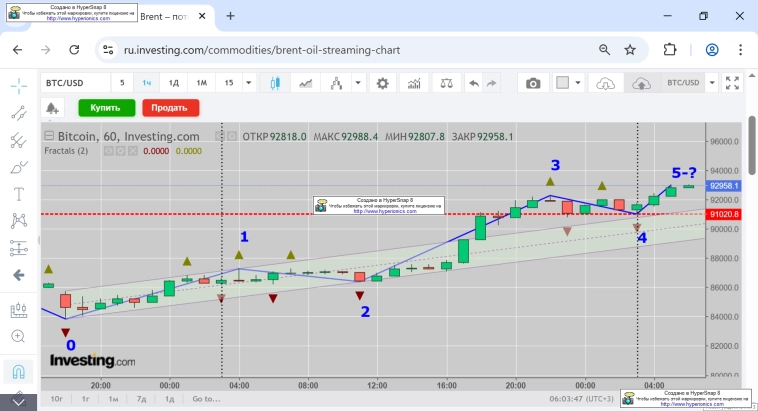The width and height of the screenshot is (758, 411).
Task: Take a chart snapshot with camera icon
Action: tap(533, 84)
